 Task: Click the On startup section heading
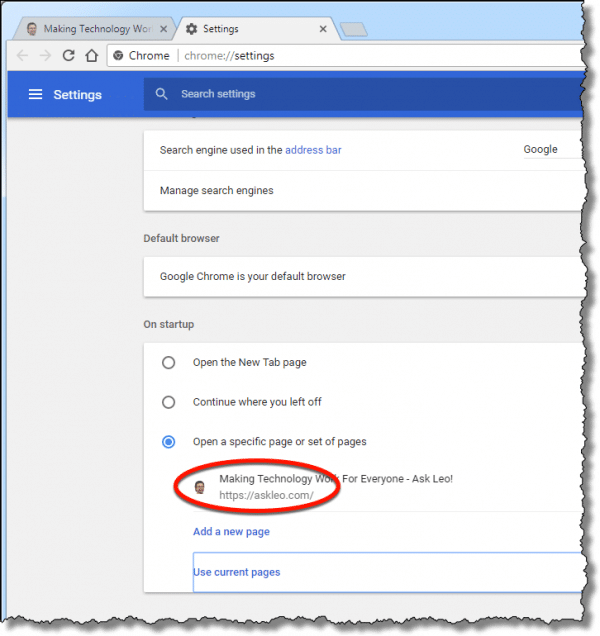coord(169,324)
